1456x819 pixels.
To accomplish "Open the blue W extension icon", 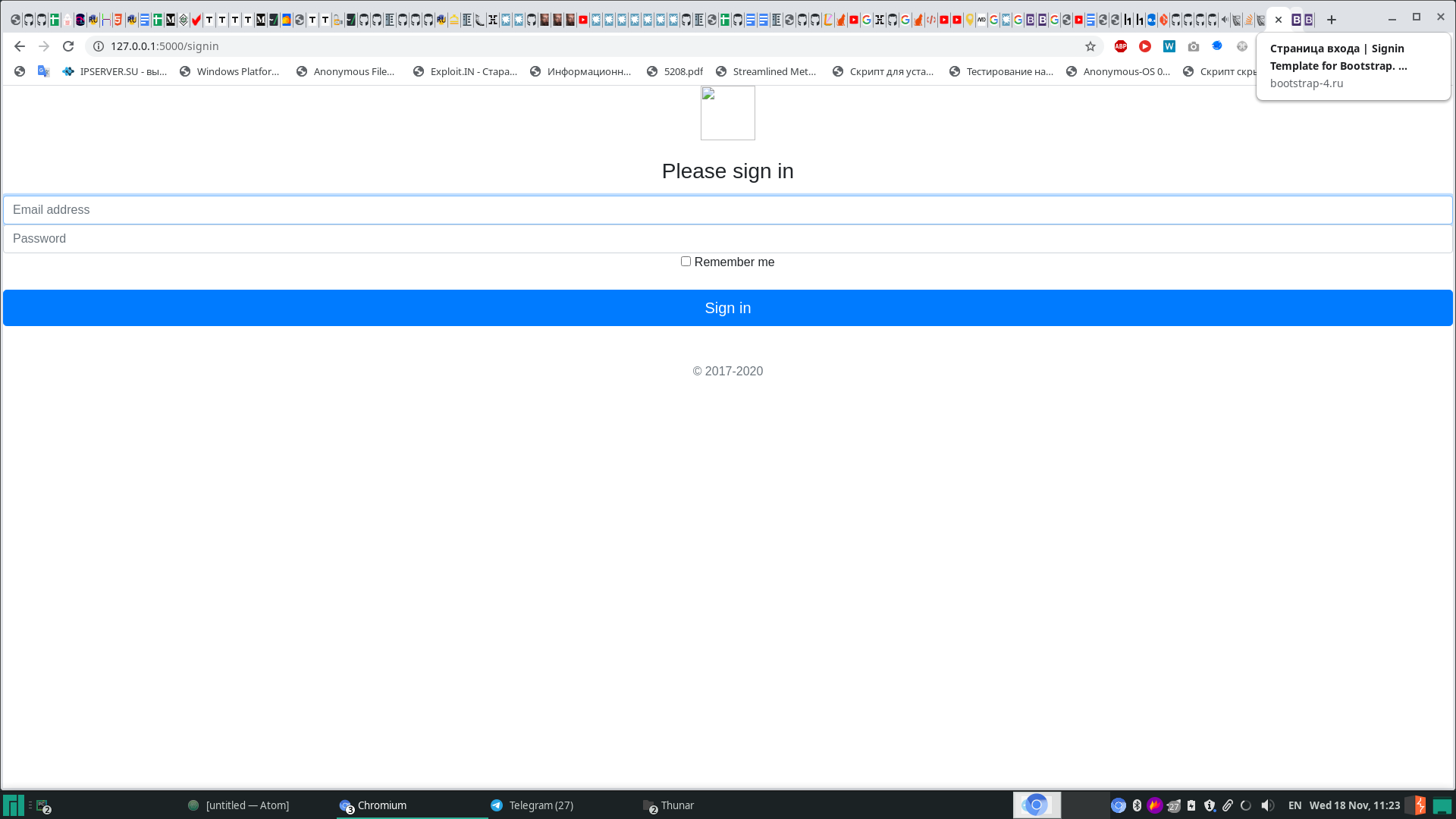I will pos(1169,46).
